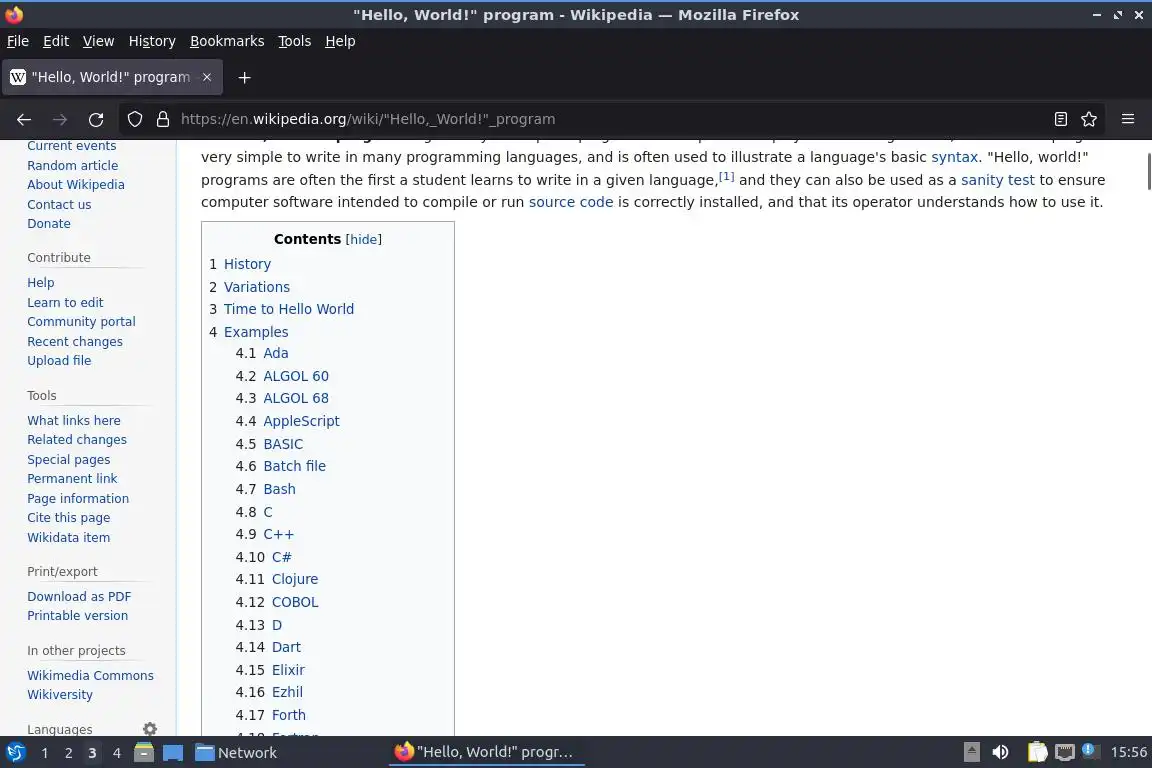Open Special pages link
This screenshot has height=768, width=1152.
(68, 459)
